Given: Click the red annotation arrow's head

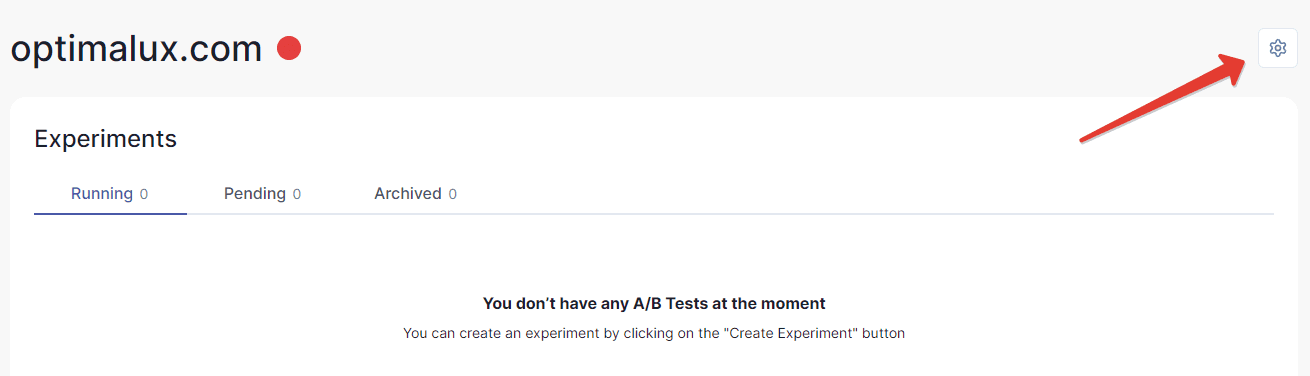Looking at the screenshot, I should [1237, 64].
